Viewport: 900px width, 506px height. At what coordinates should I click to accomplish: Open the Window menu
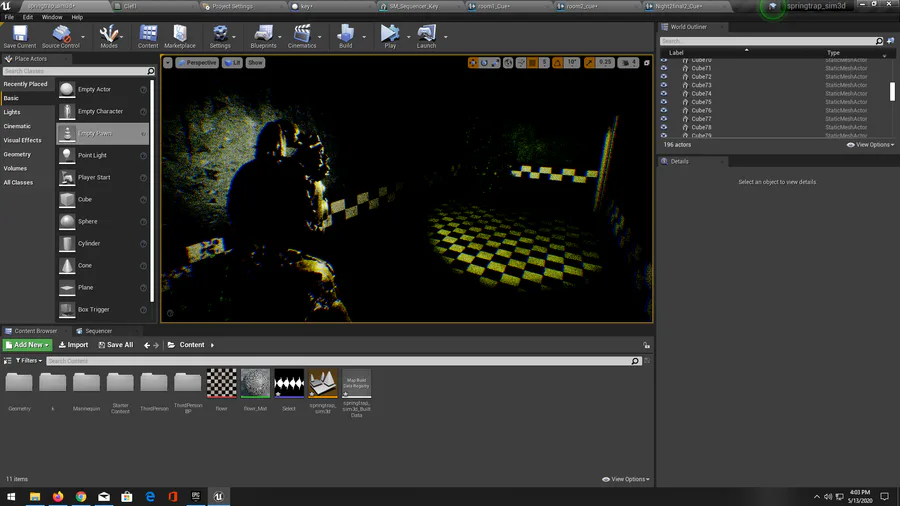(x=51, y=17)
